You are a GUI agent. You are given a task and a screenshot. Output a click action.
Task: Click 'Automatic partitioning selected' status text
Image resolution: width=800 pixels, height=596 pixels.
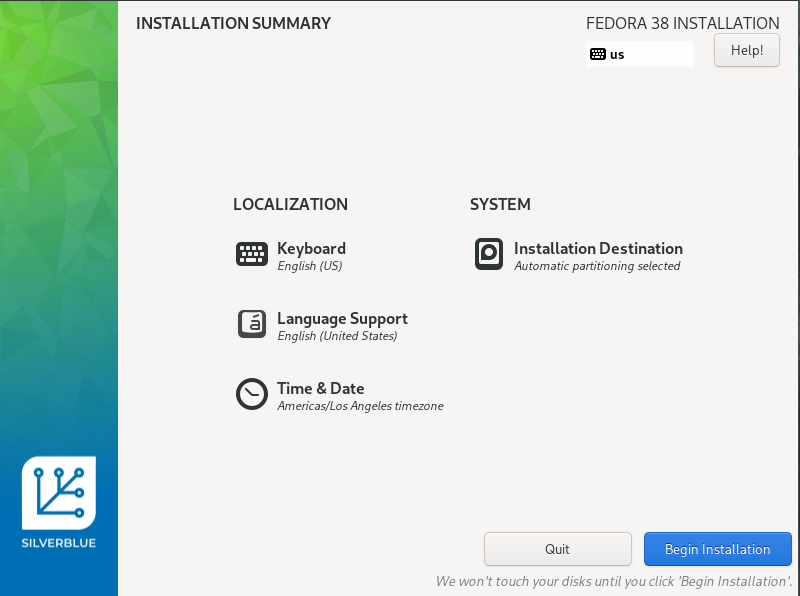597,266
